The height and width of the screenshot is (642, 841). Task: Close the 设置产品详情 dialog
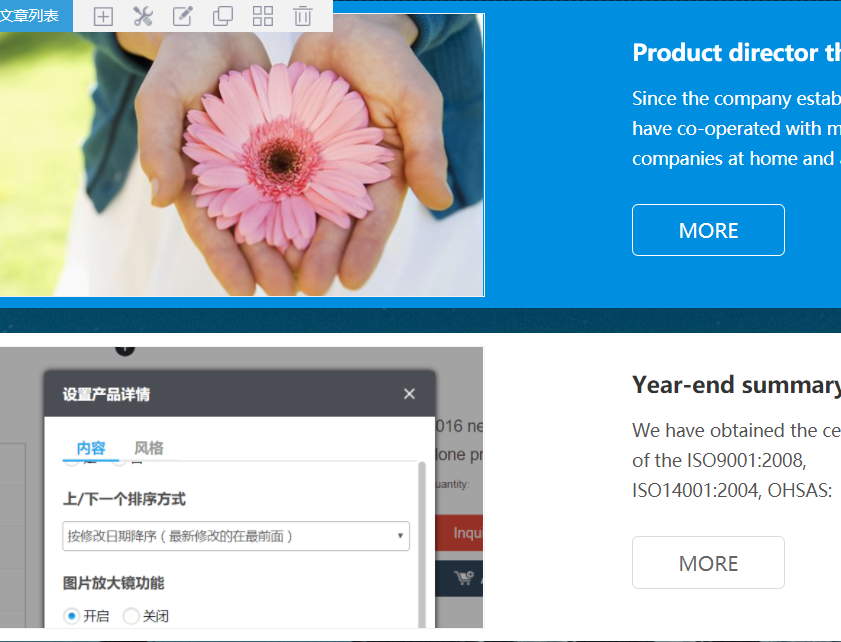pyautogui.click(x=409, y=394)
